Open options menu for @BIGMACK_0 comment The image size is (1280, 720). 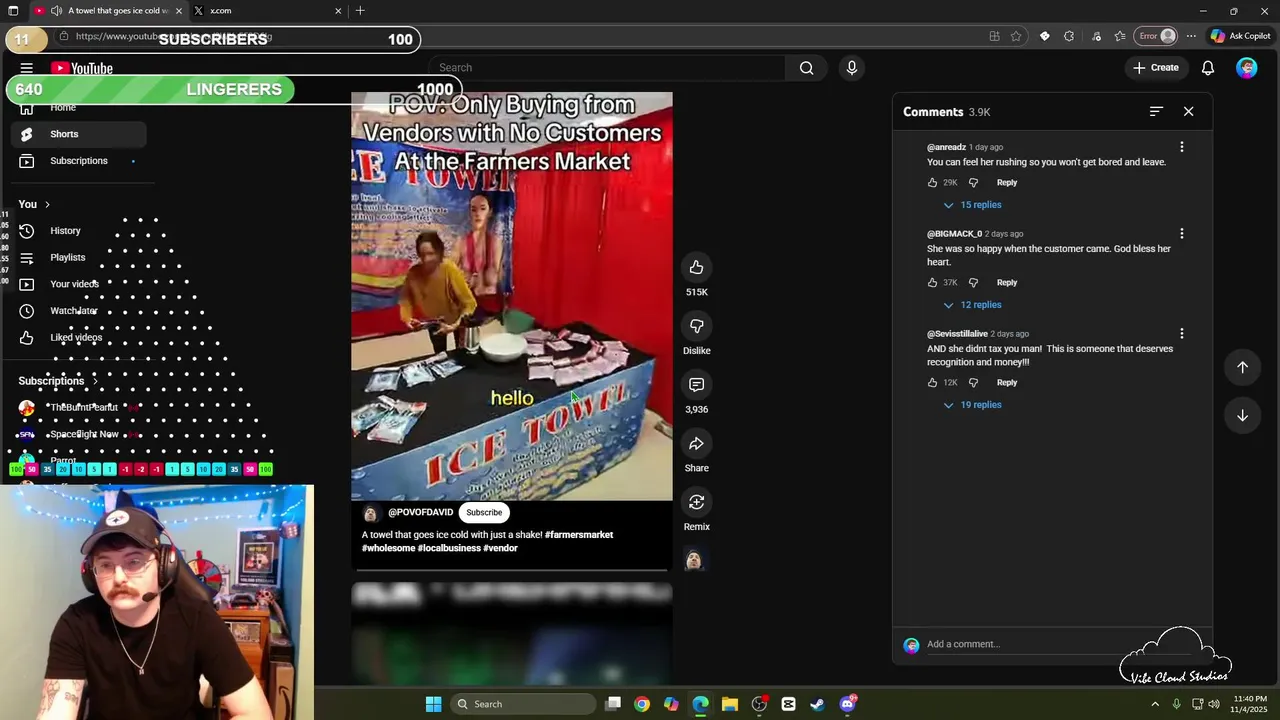1181,234
